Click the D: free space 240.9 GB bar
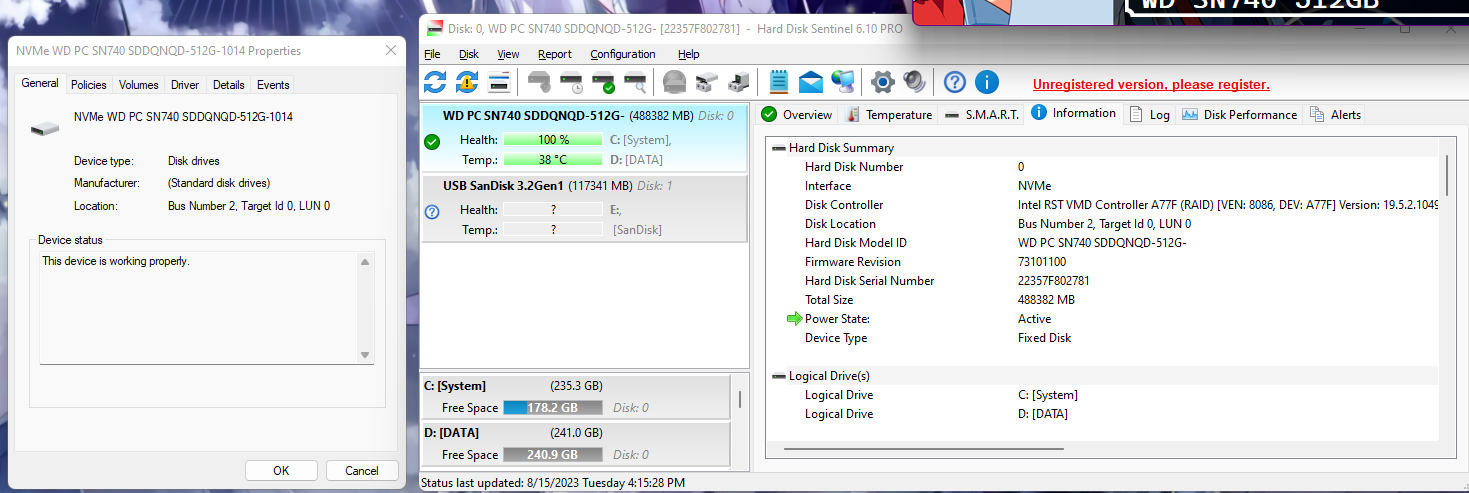Image resolution: width=1469 pixels, height=493 pixels. tap(553, 455)
